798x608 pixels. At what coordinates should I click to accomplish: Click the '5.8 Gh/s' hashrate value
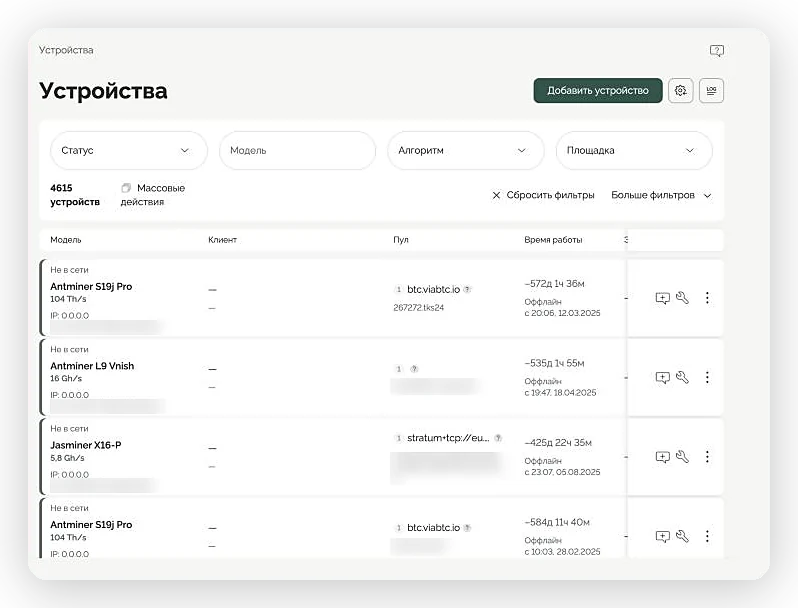[67, 458]
